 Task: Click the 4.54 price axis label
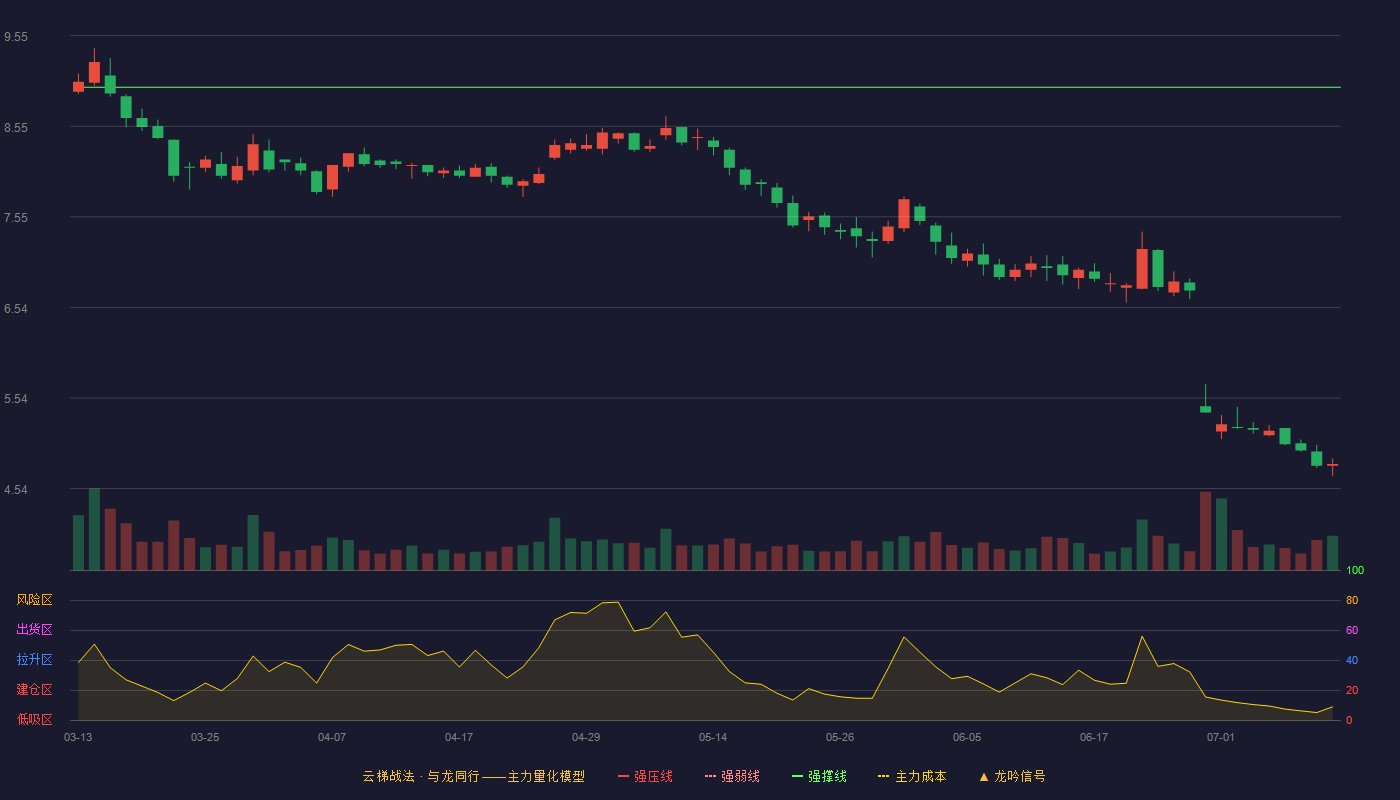click(16, 490)
